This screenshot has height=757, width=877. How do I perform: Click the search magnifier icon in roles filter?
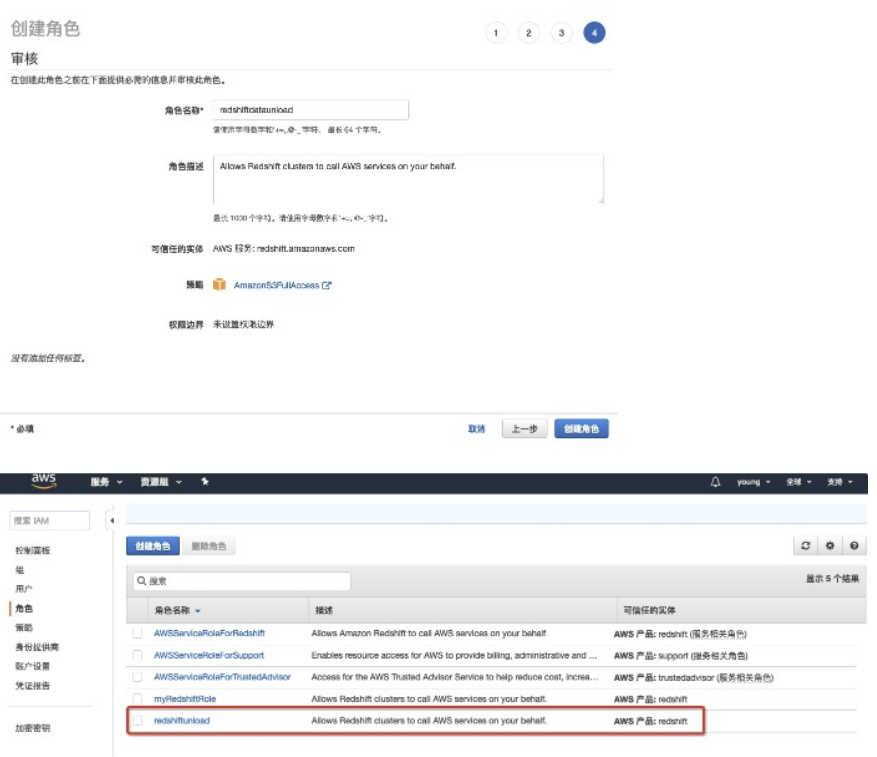pos(142,581)
